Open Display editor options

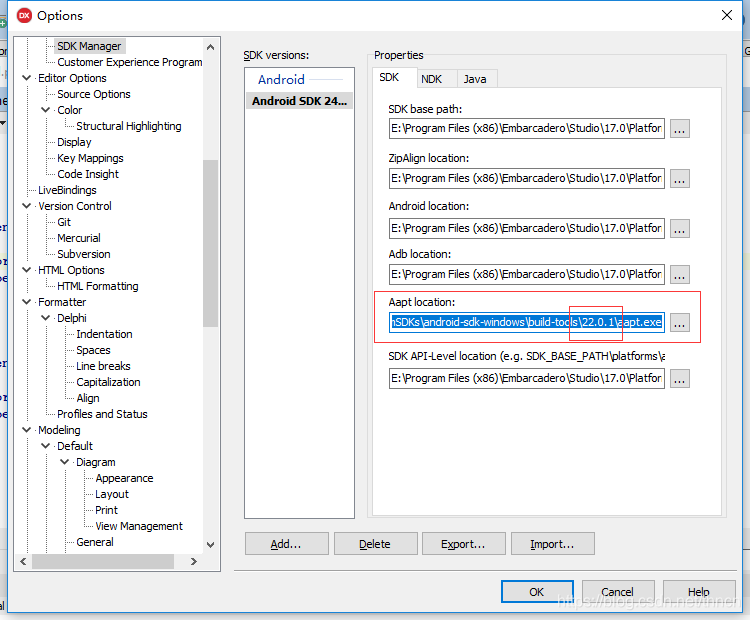[74, 142]
